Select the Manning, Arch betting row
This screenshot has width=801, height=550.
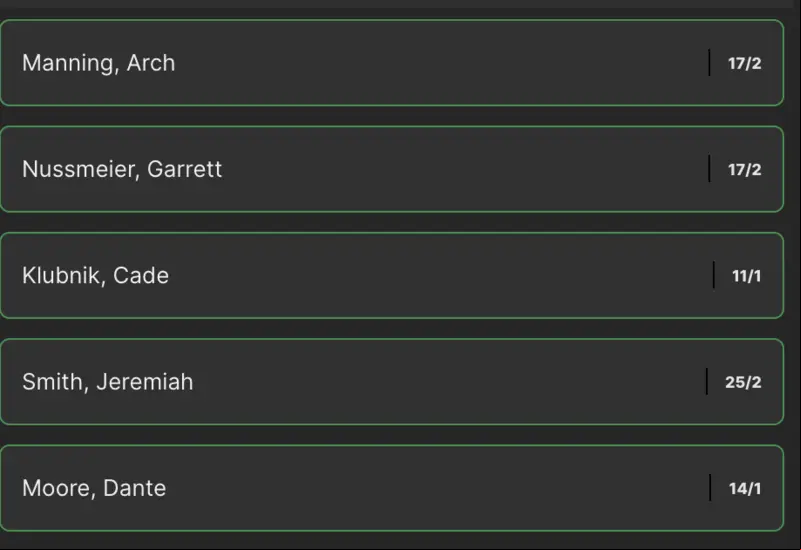(x=392, y=63)
